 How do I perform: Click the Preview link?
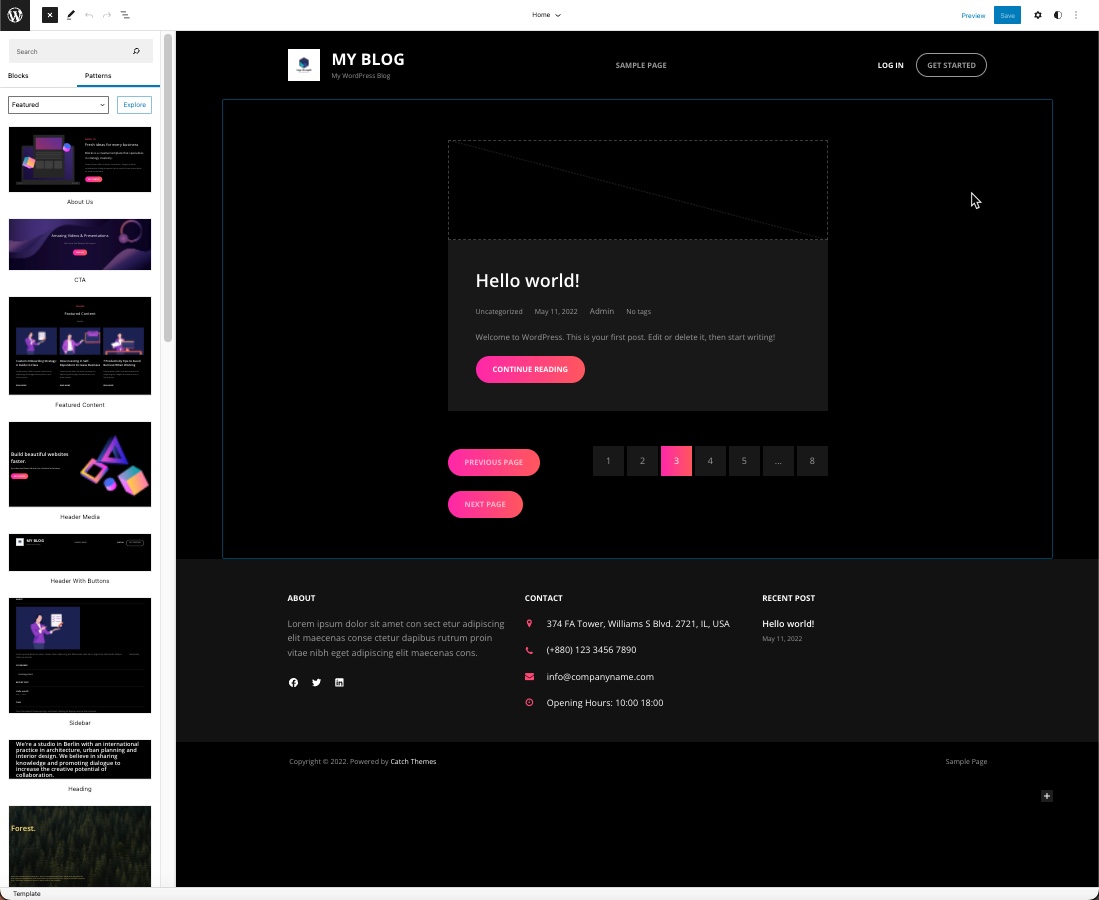click(x=973, y=15)
